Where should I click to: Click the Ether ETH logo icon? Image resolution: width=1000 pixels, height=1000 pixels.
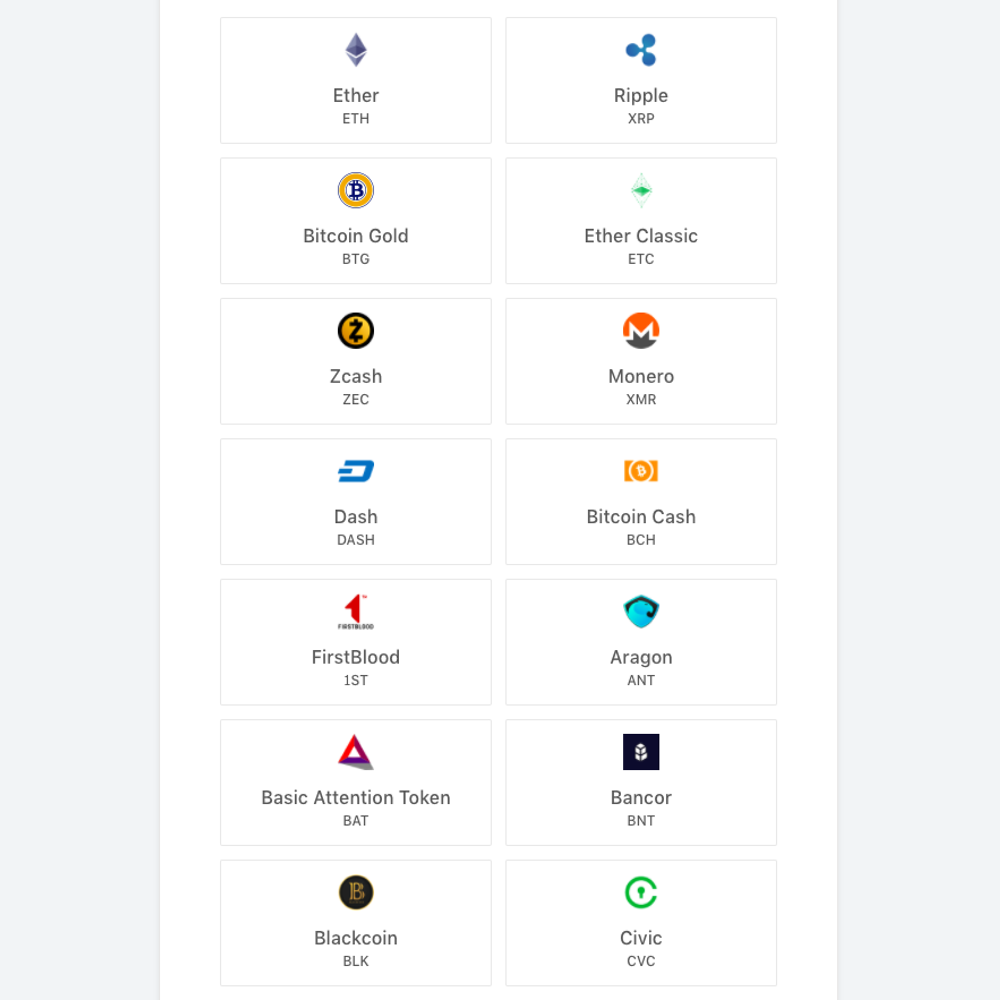[x=356, y=50]
